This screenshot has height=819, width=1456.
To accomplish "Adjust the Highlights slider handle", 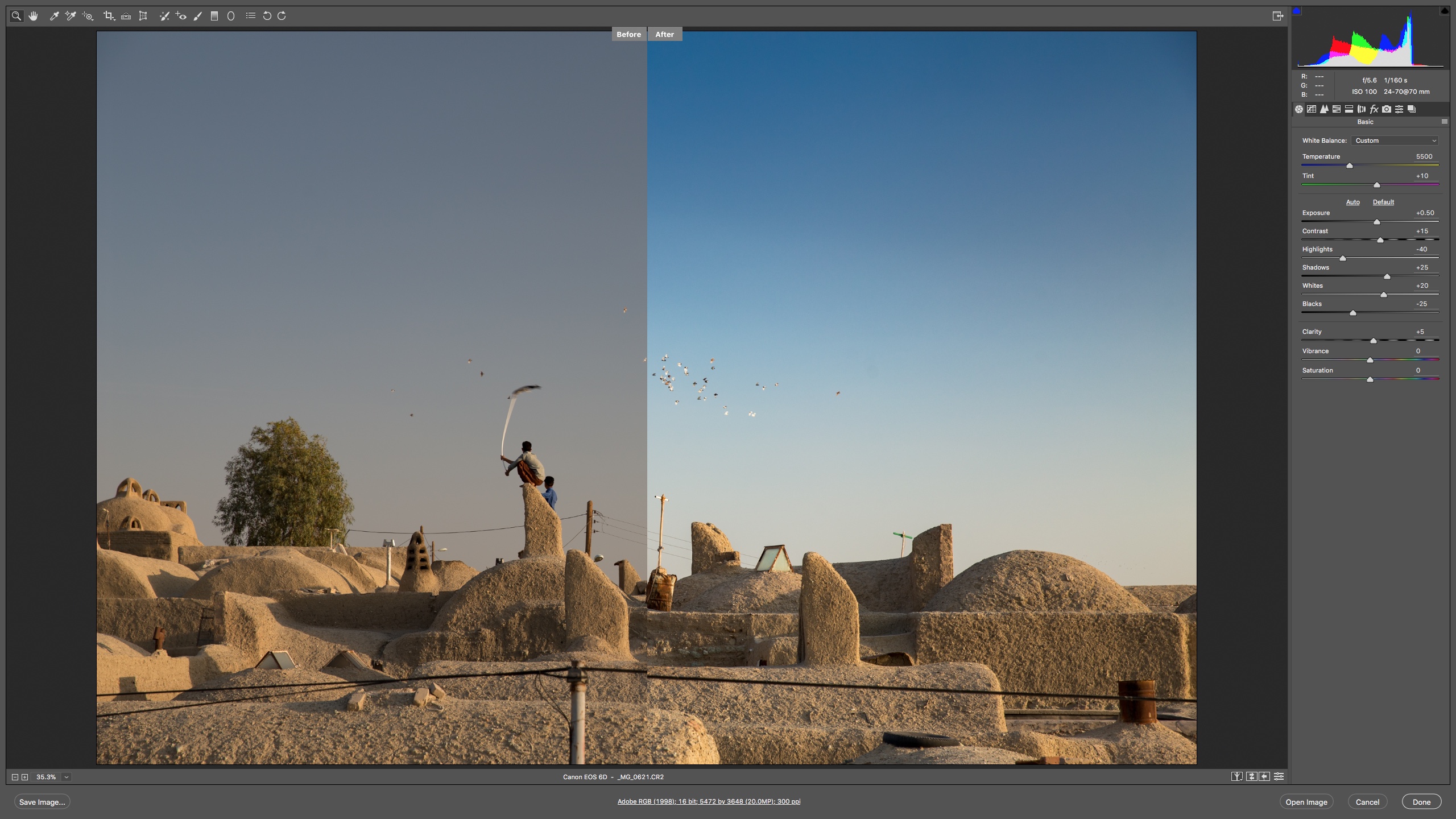I will pos(1343,258).
